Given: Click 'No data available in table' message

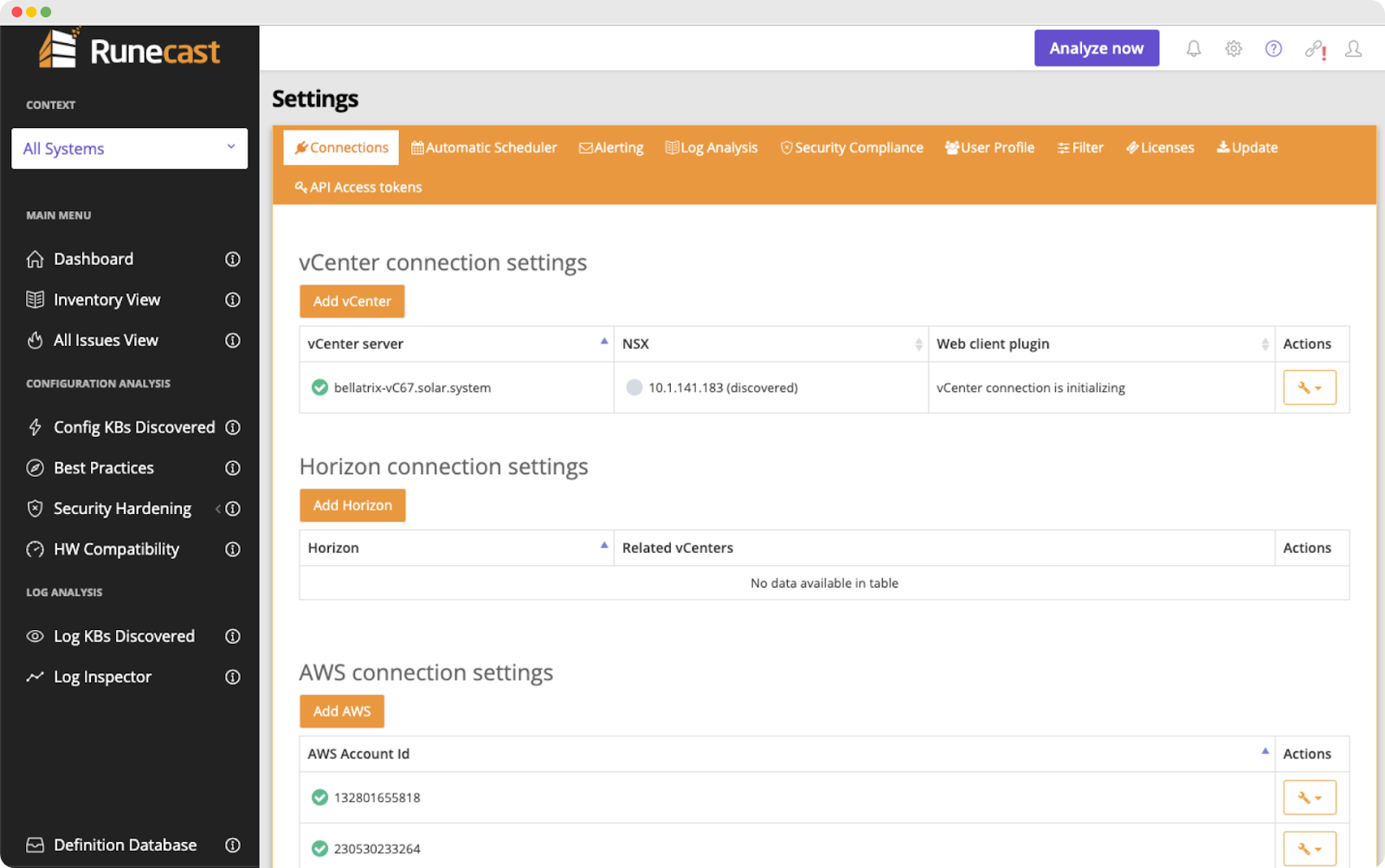Looking at the screenshot, I should (824, 583).
